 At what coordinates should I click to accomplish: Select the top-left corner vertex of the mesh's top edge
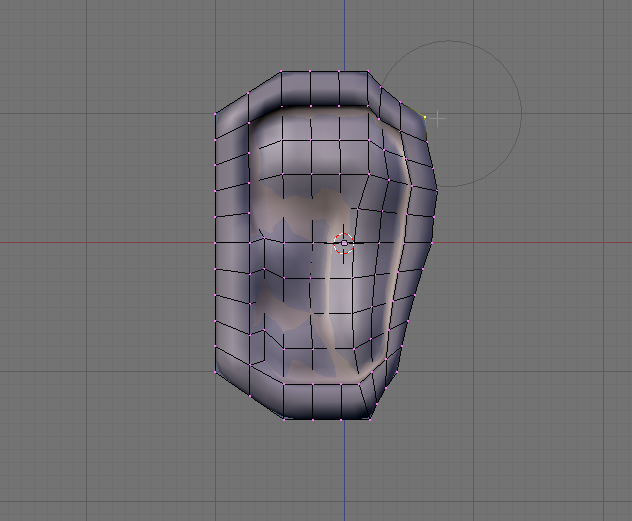pyautogui.click(x=281, y=72)
